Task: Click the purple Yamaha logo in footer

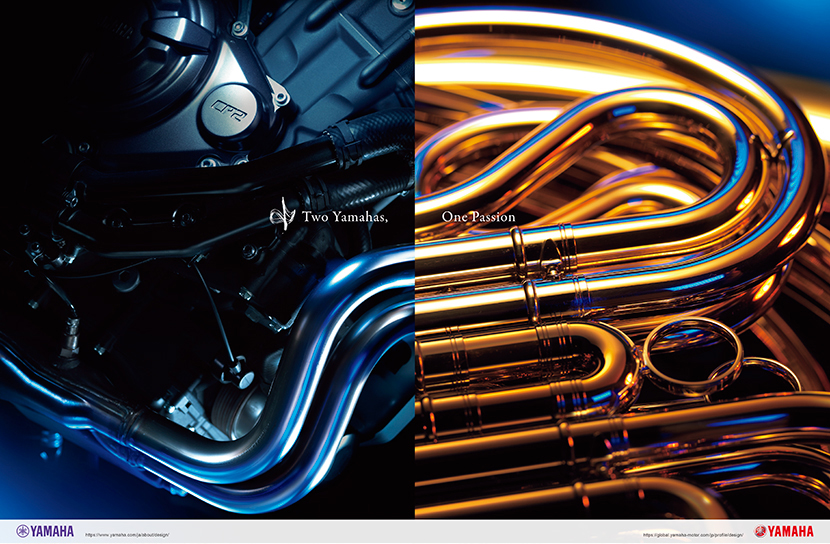Action: (x=44, y=531)
